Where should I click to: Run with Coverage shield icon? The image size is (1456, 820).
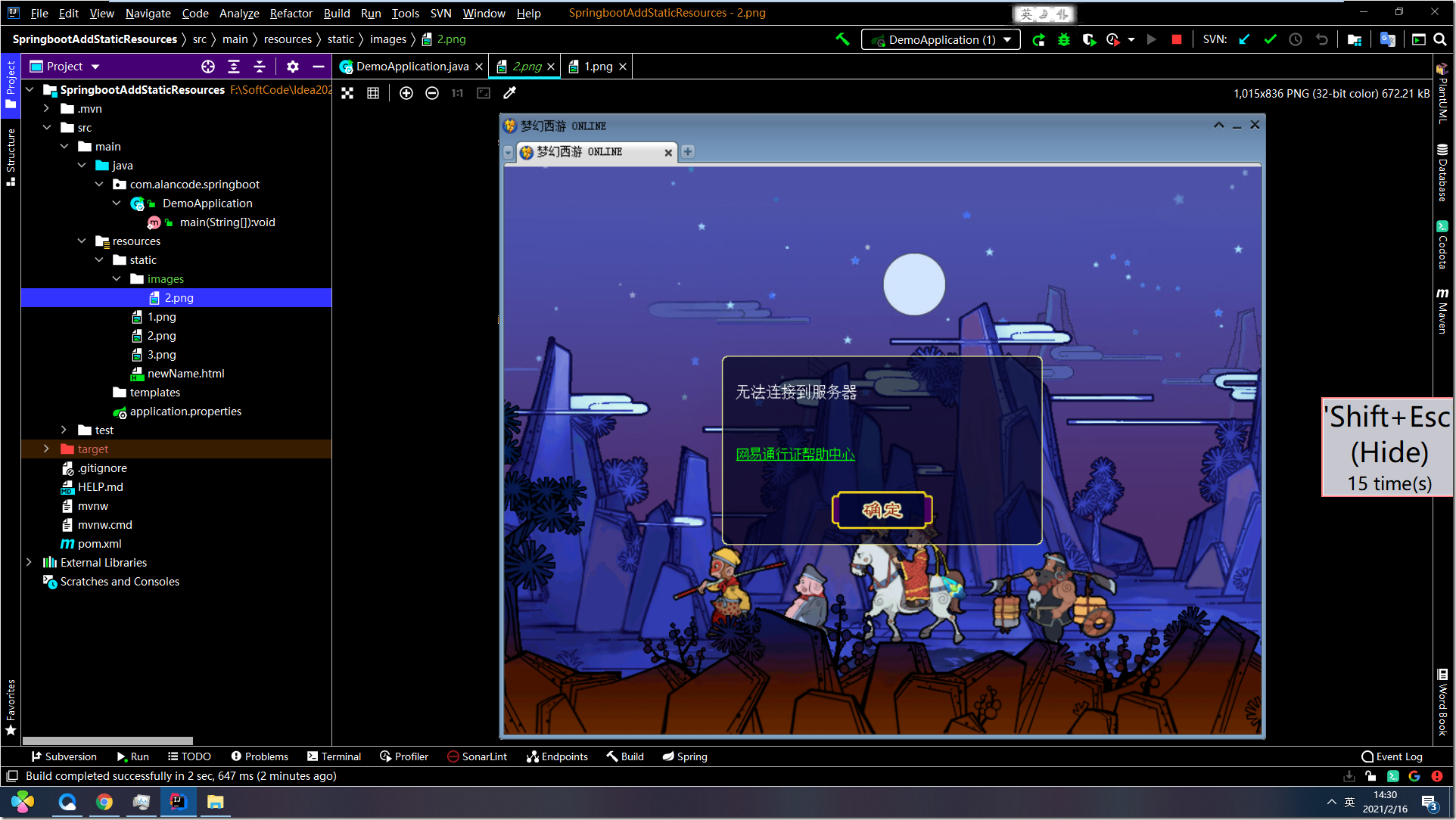click(x=1089, y=39)
